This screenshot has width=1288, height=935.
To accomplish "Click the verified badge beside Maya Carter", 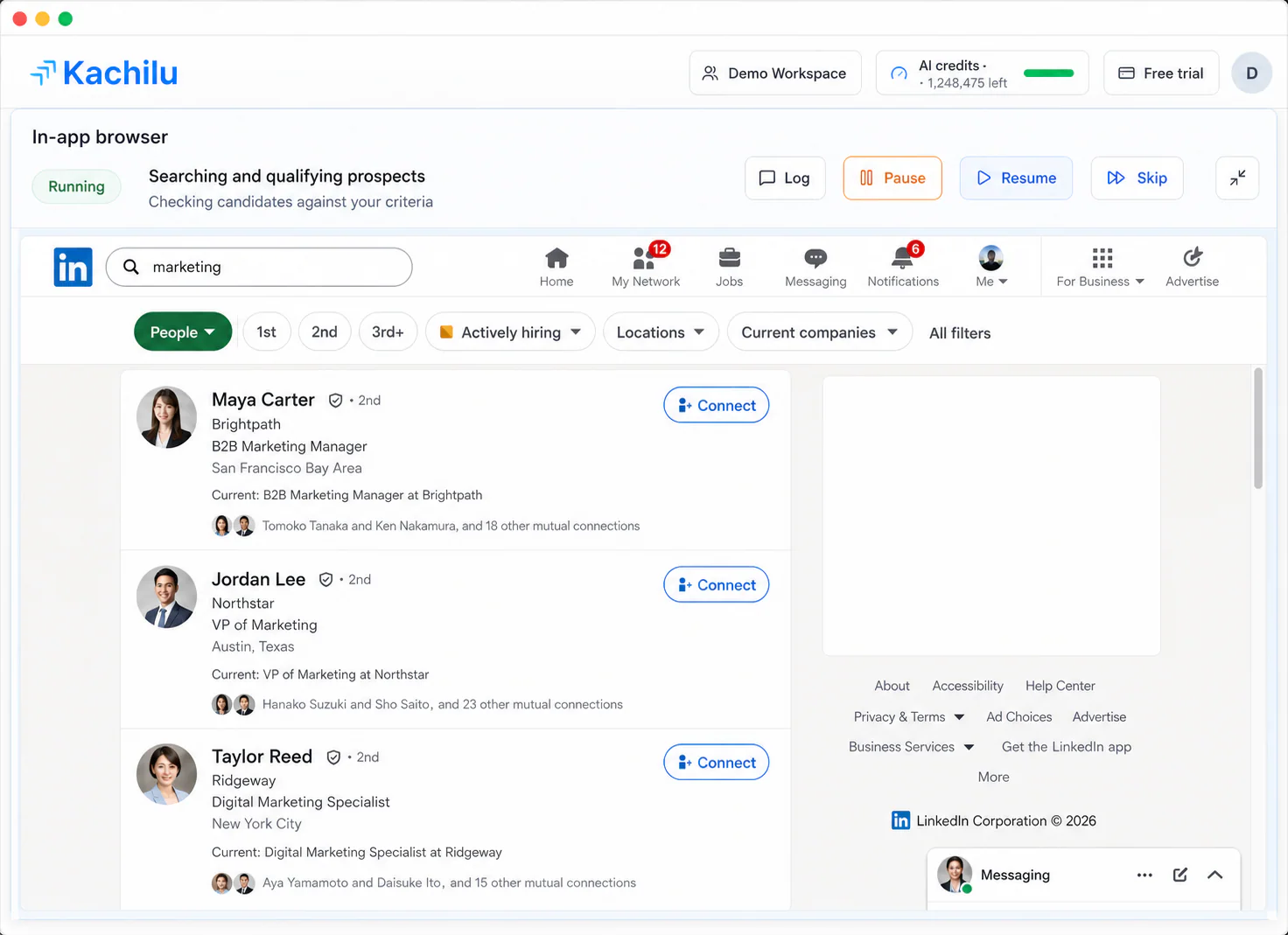I will click(335, 401).
